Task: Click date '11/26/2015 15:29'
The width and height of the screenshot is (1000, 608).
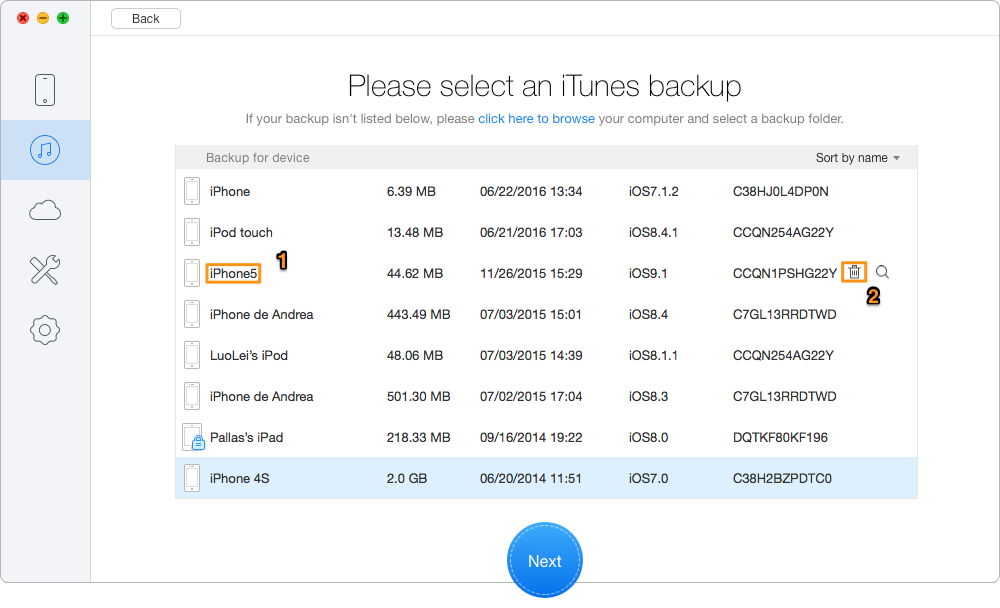Action: [x=531, y=273]
